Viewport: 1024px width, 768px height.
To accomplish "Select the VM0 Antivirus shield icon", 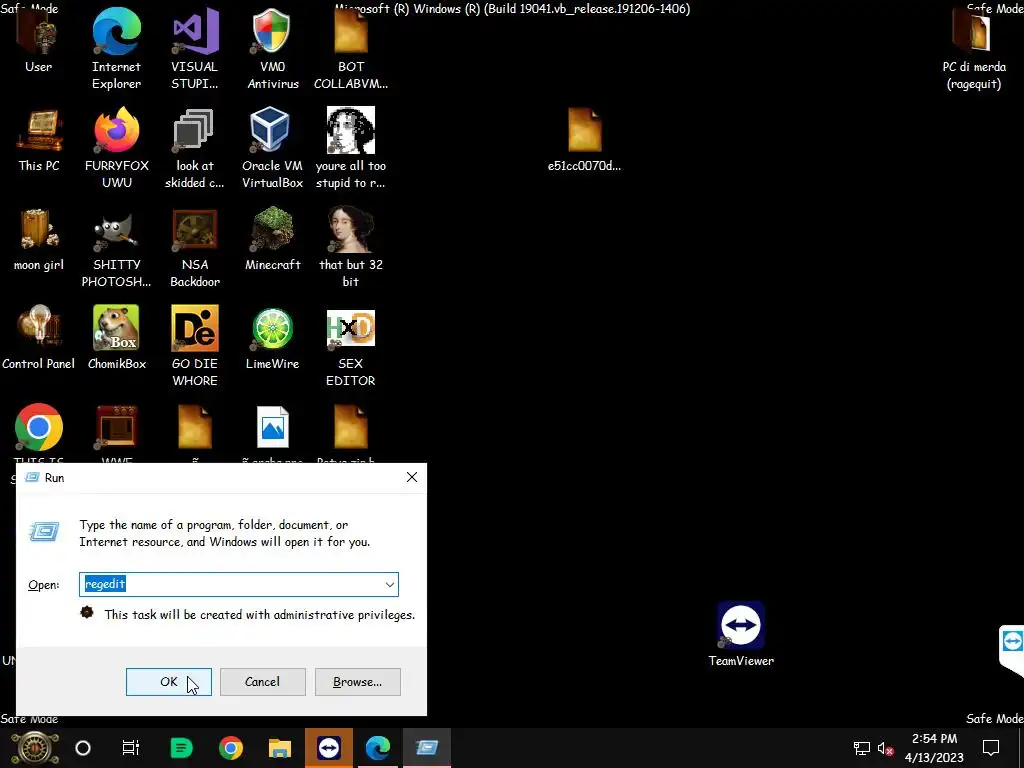I will (272, 33).
